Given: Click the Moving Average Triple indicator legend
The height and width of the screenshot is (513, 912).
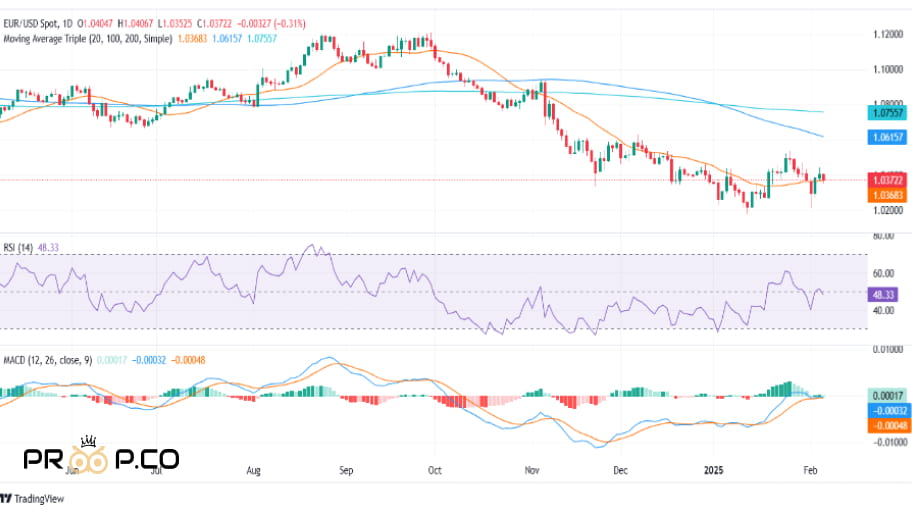Looking at the screenshot, I should [x=88, y=38].
